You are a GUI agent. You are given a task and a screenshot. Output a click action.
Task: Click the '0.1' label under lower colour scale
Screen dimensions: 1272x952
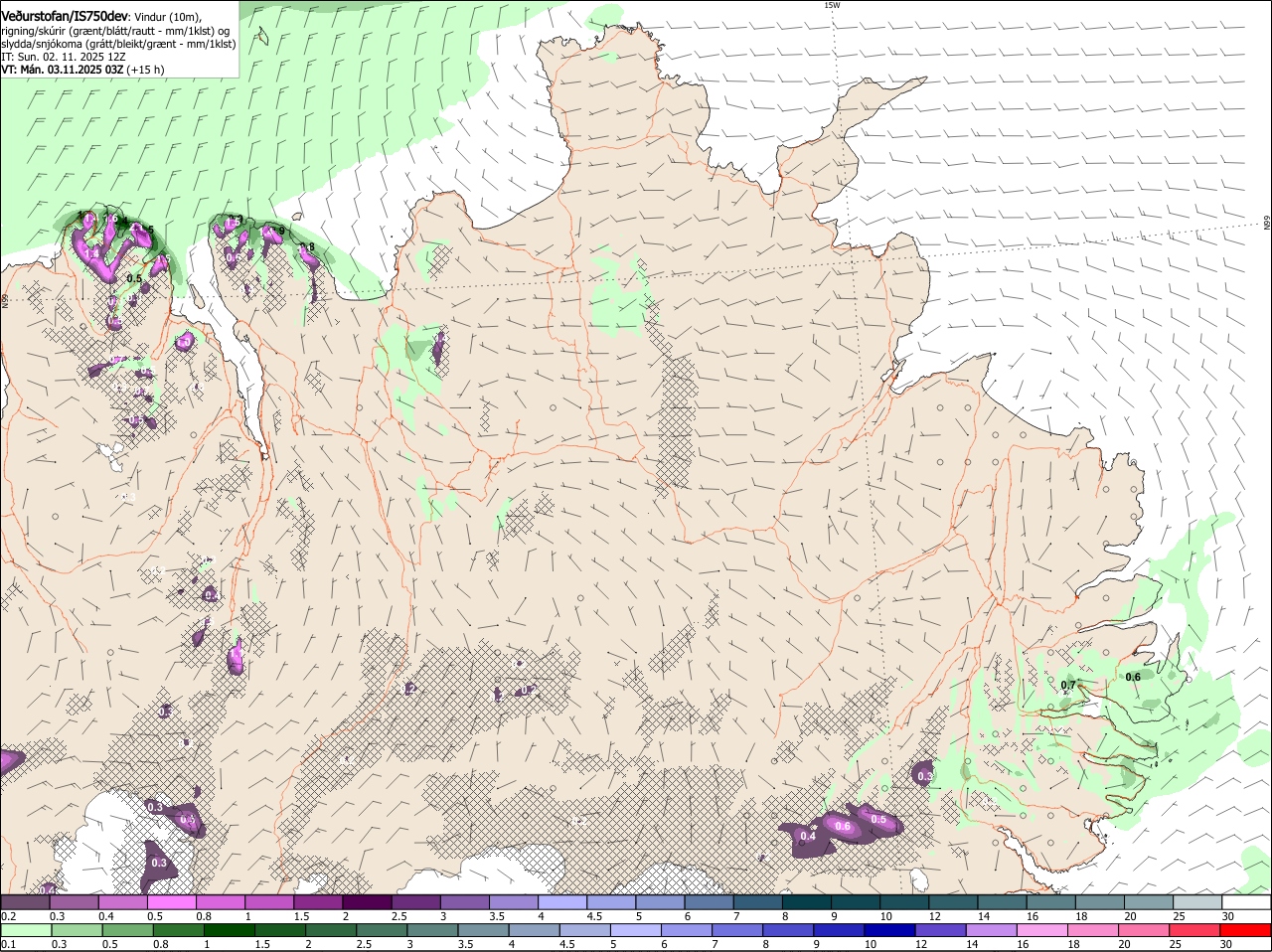tap(9, 944)
